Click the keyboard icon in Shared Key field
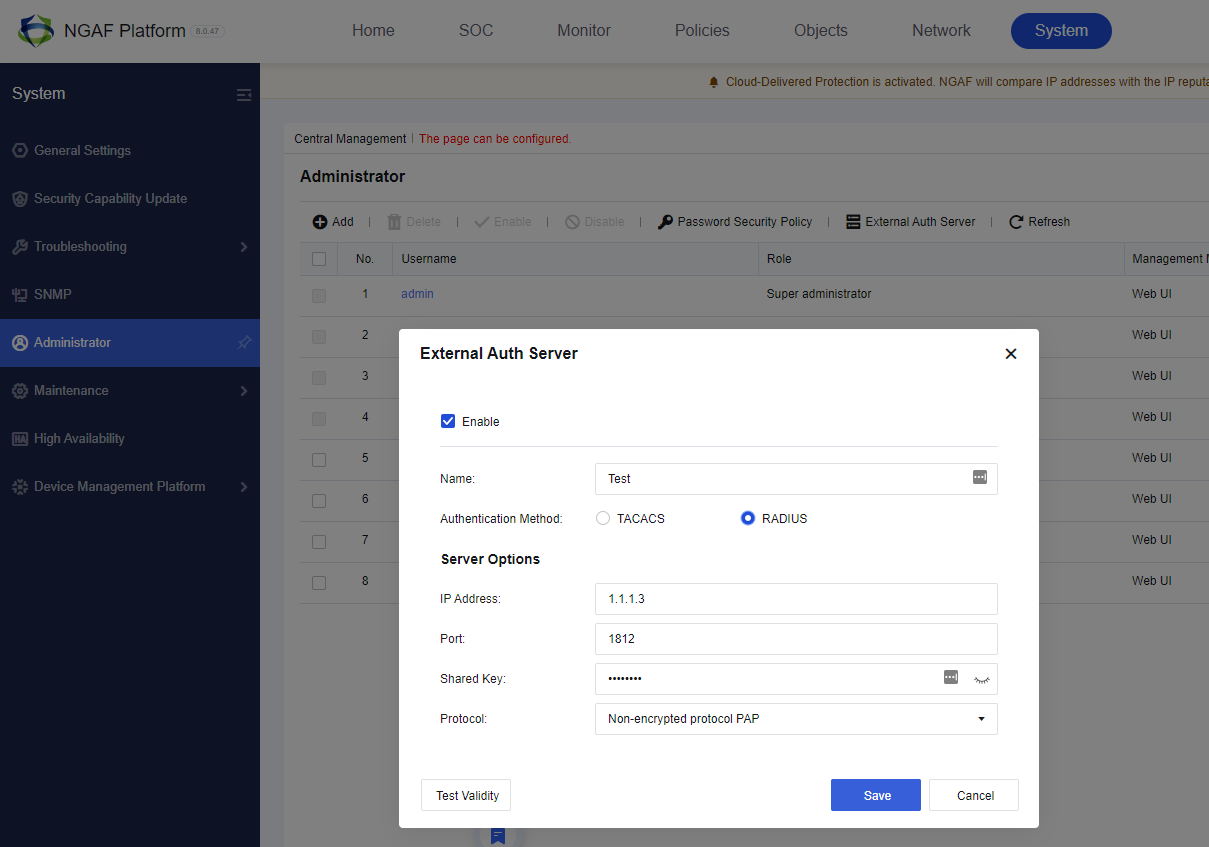The image size is (1209, 847). coord(951,677)
